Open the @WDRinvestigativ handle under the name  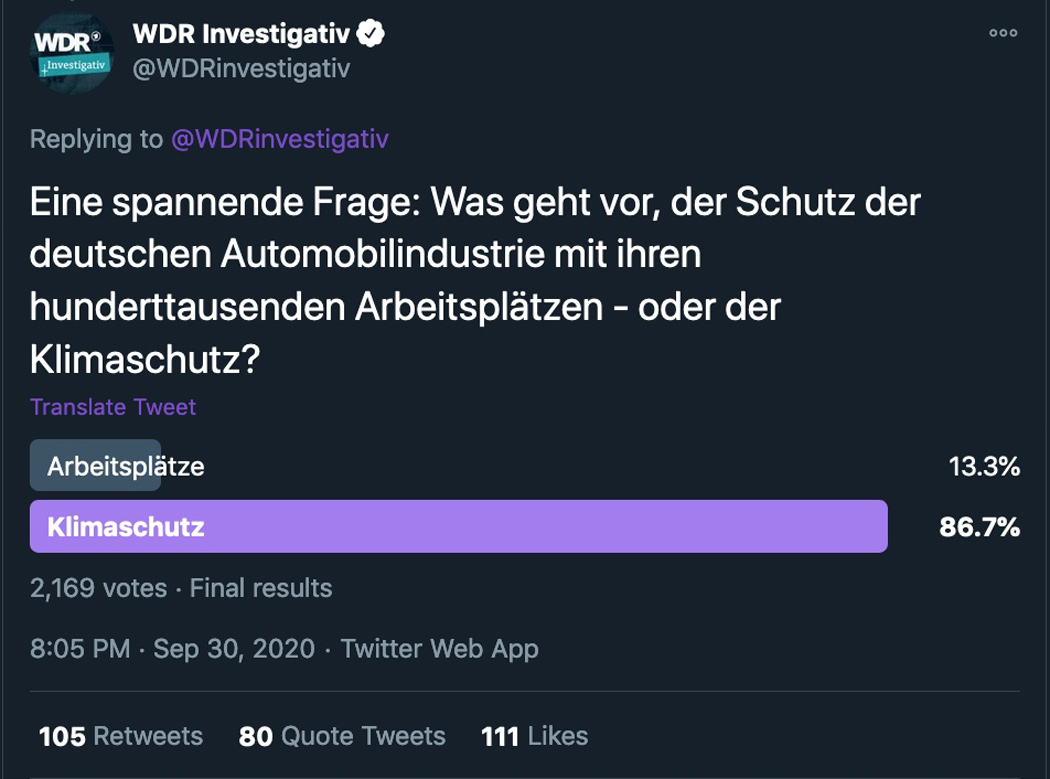pyautogui.click(x=241, y=68)
